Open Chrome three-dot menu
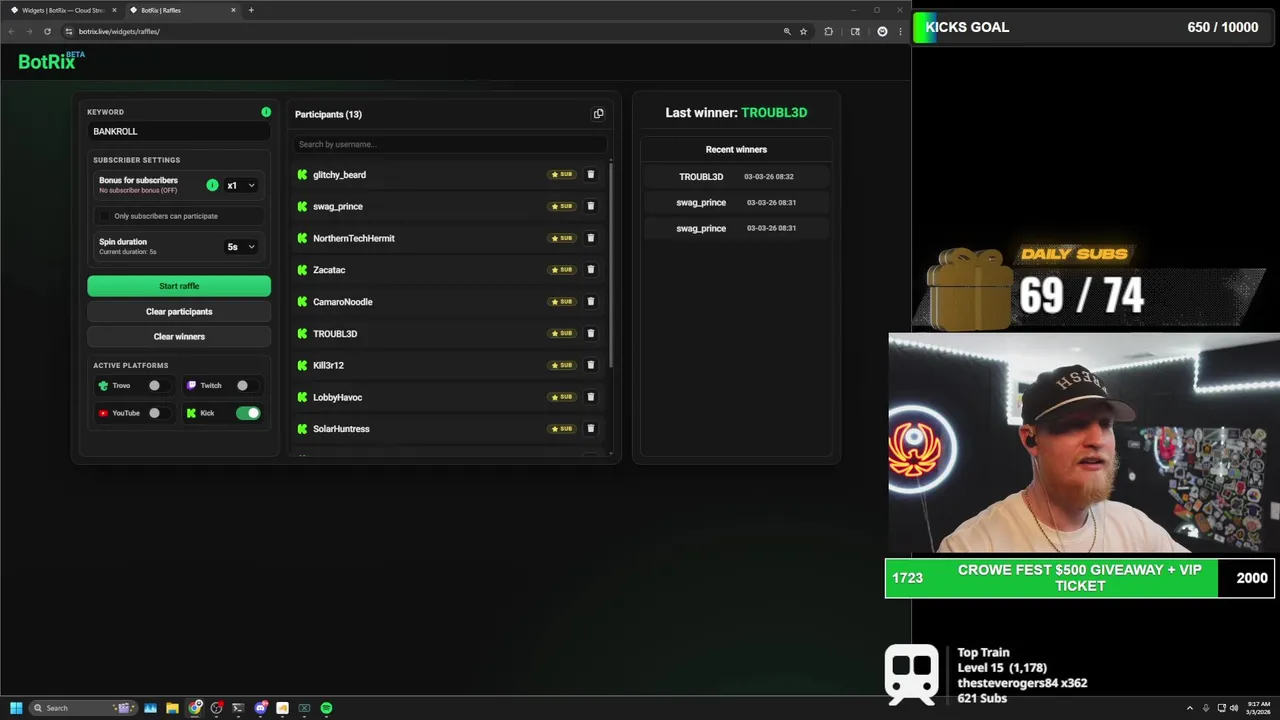Viewport: 1280px width, 720px height. point(899,31)
